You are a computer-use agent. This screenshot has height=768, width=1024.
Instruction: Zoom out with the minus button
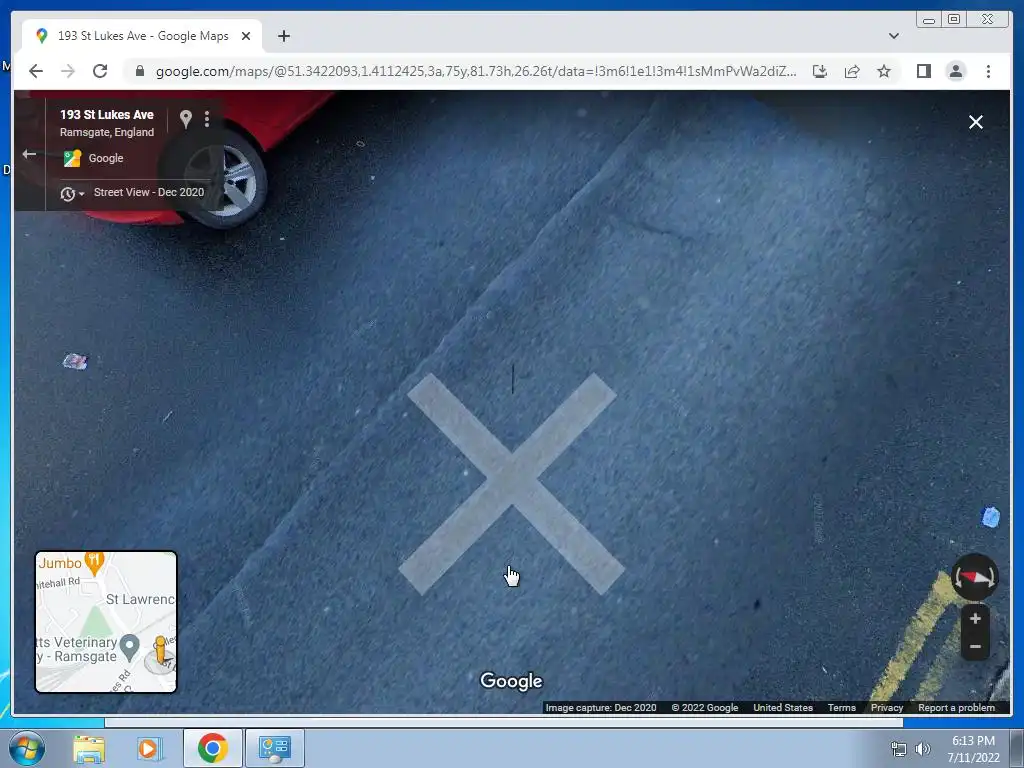click(975, 647)
